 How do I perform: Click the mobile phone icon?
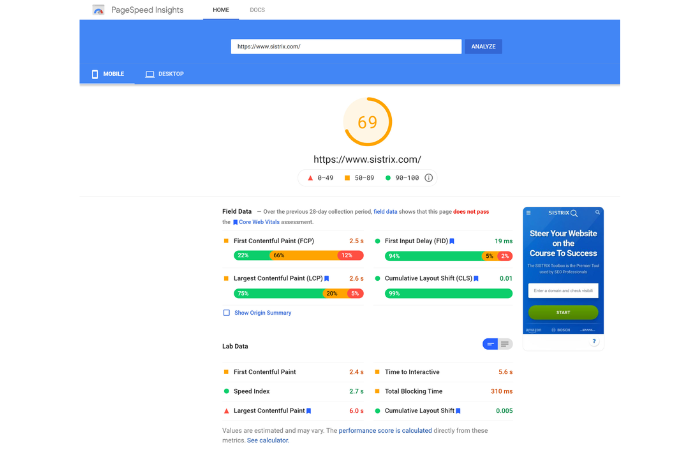95,74
